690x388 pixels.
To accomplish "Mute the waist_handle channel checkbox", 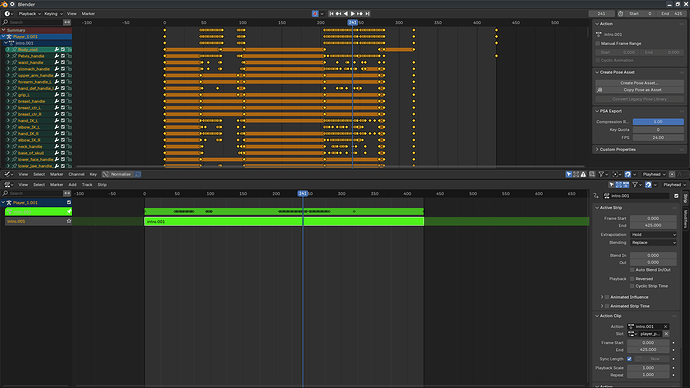I will pyautogui.click(x=63, y=62).
